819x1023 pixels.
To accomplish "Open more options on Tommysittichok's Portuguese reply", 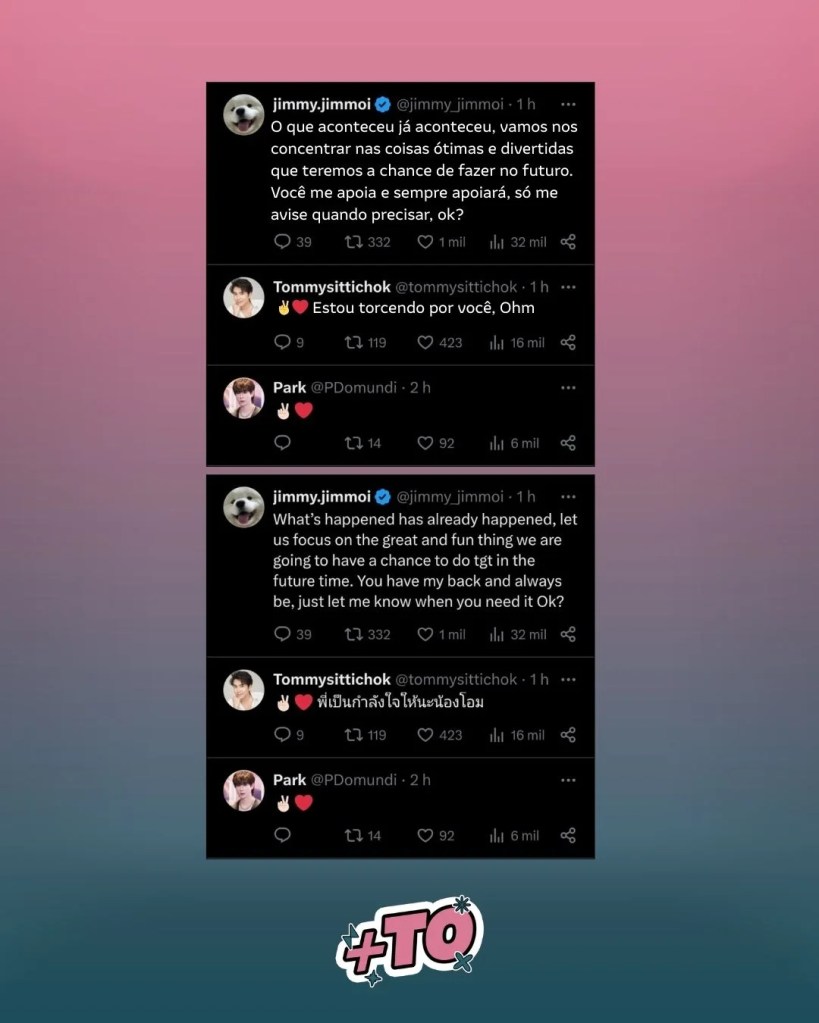I will pyautogui.click(x=568, y=287).
